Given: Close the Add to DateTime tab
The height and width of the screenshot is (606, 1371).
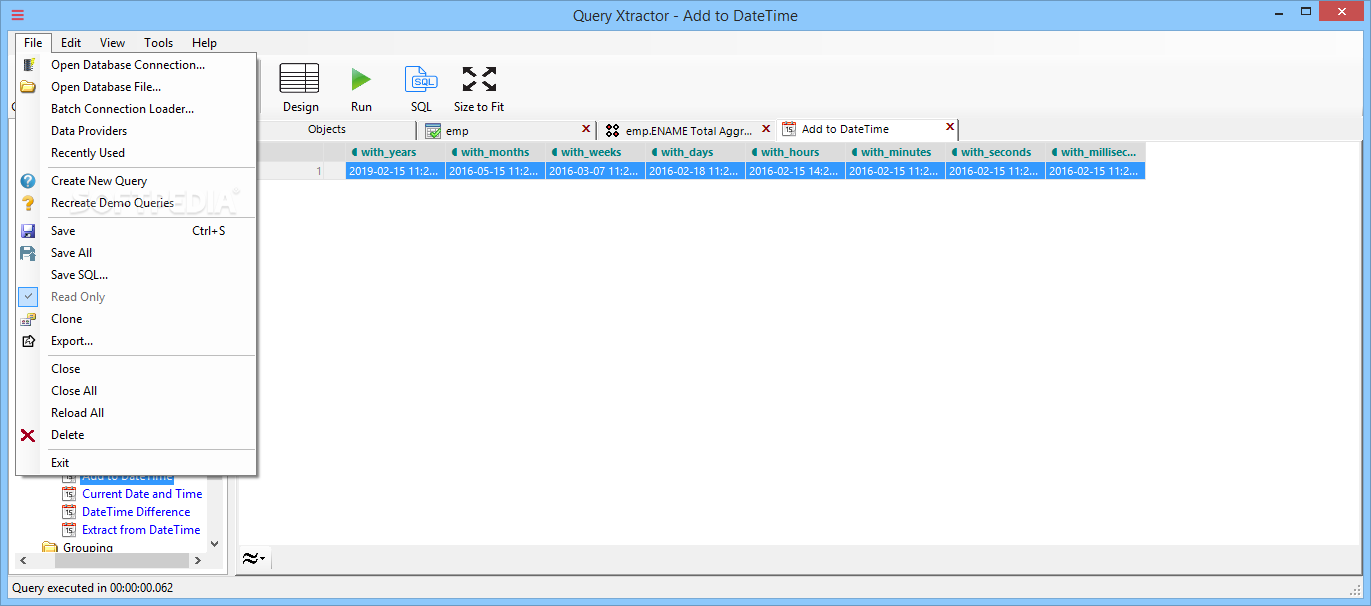Looking at the screenshot, I should click(x=950, y=127).
